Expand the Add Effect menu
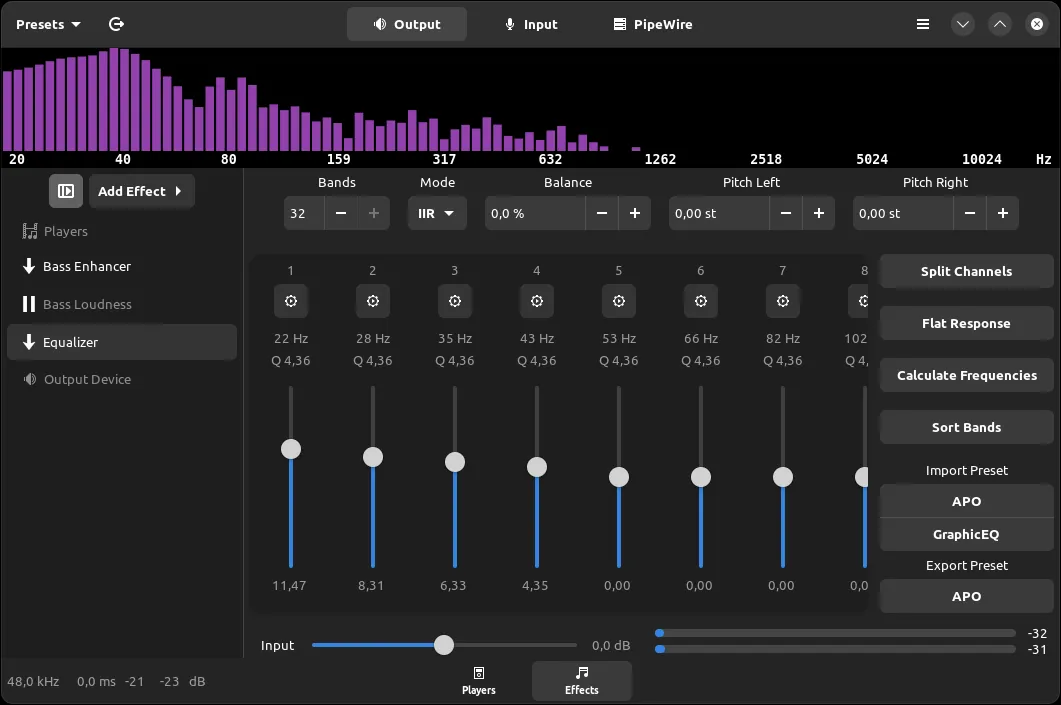The image size is (1061, 705). 141,191
